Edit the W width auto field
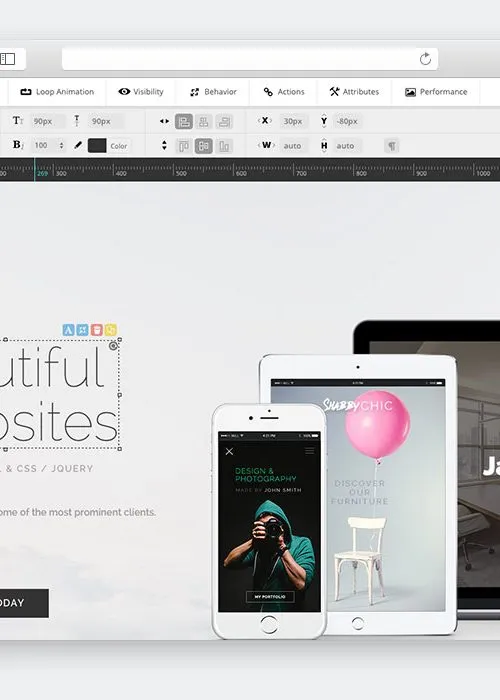The height and width of the screenshot is (700, 500). click(292, 146)
